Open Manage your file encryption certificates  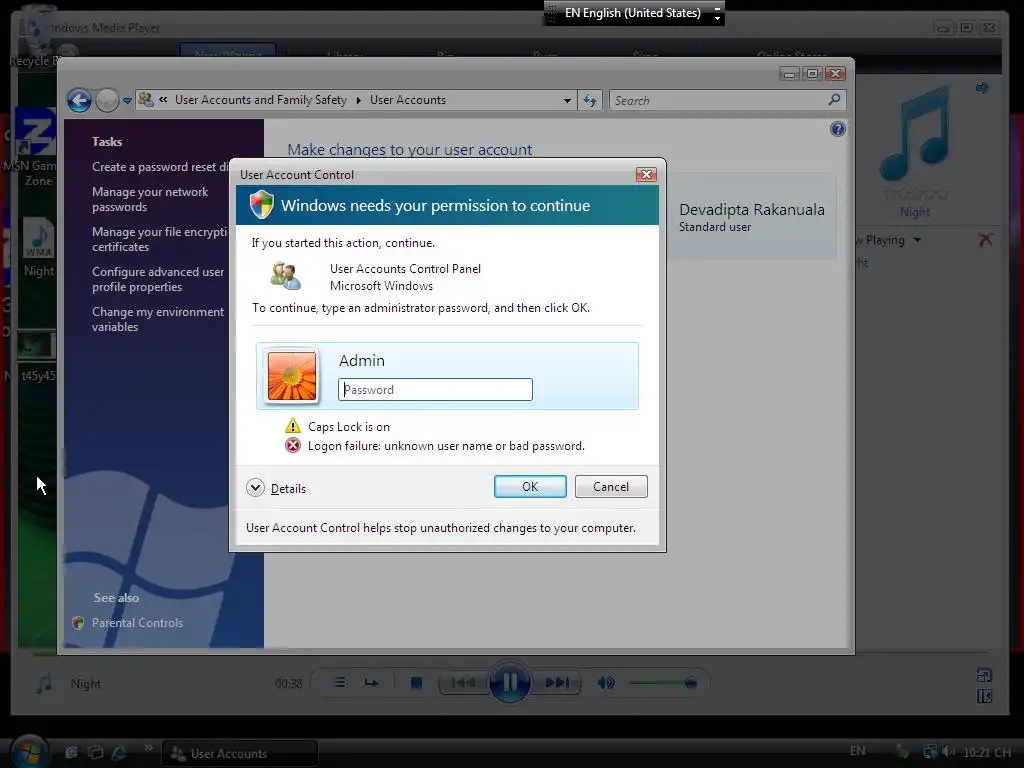(159, 239)
